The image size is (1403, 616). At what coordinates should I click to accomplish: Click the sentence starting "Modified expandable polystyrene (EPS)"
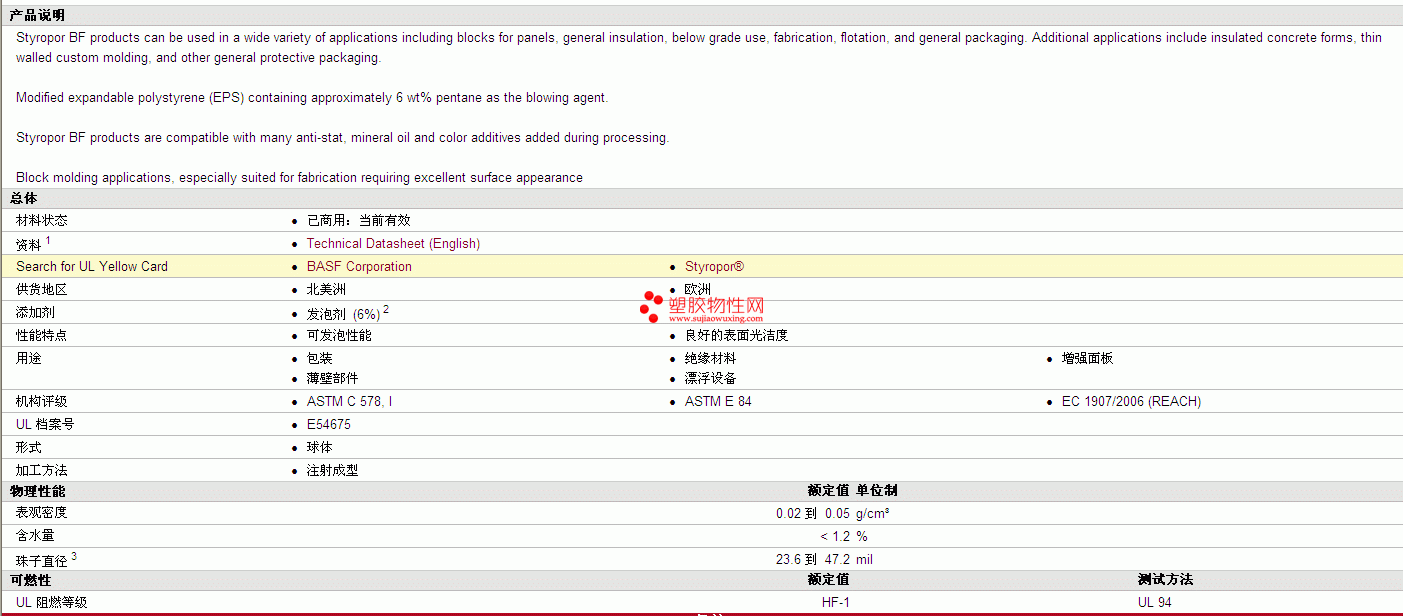pyautogui.click(x=312, y=97)
